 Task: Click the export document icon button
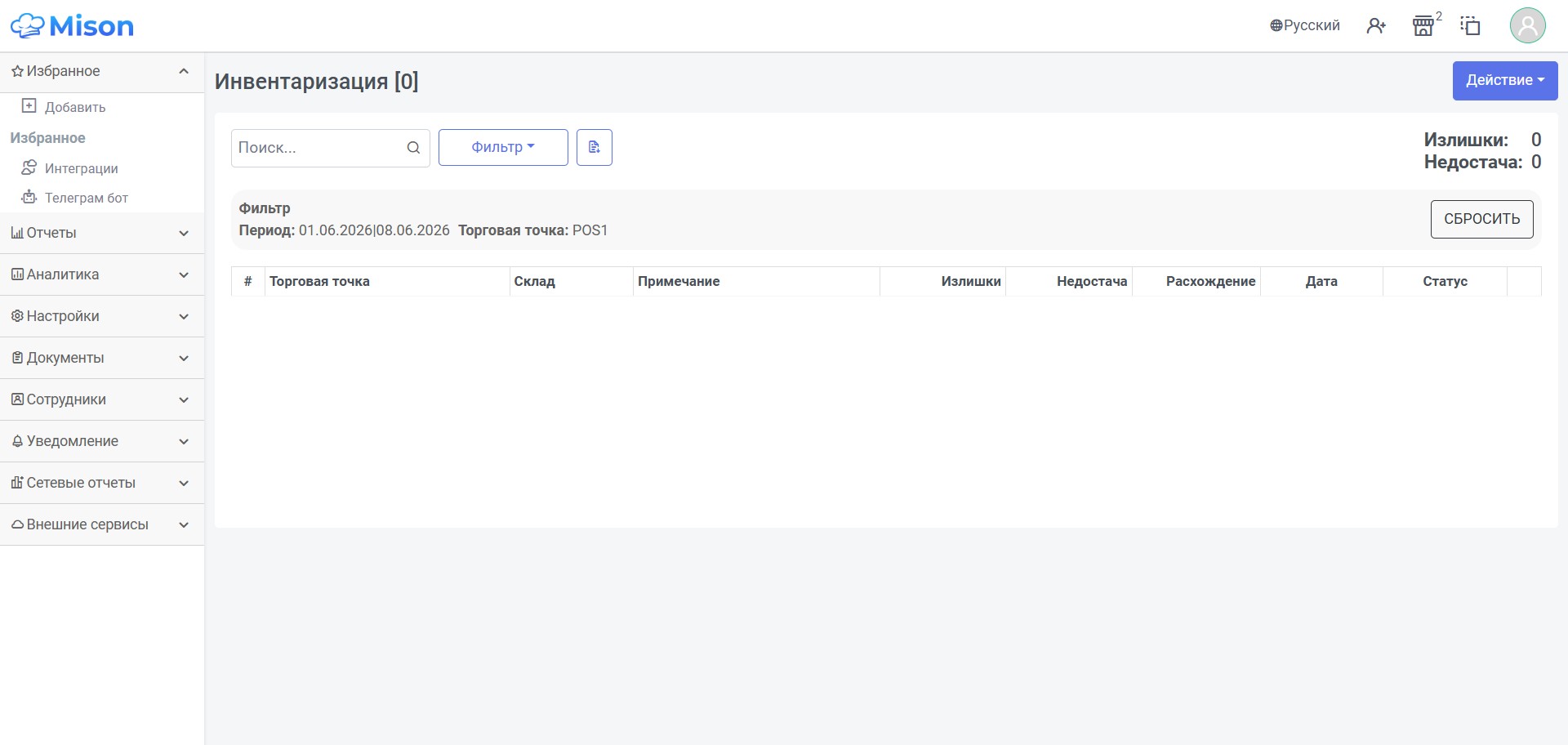coord(595,147)
